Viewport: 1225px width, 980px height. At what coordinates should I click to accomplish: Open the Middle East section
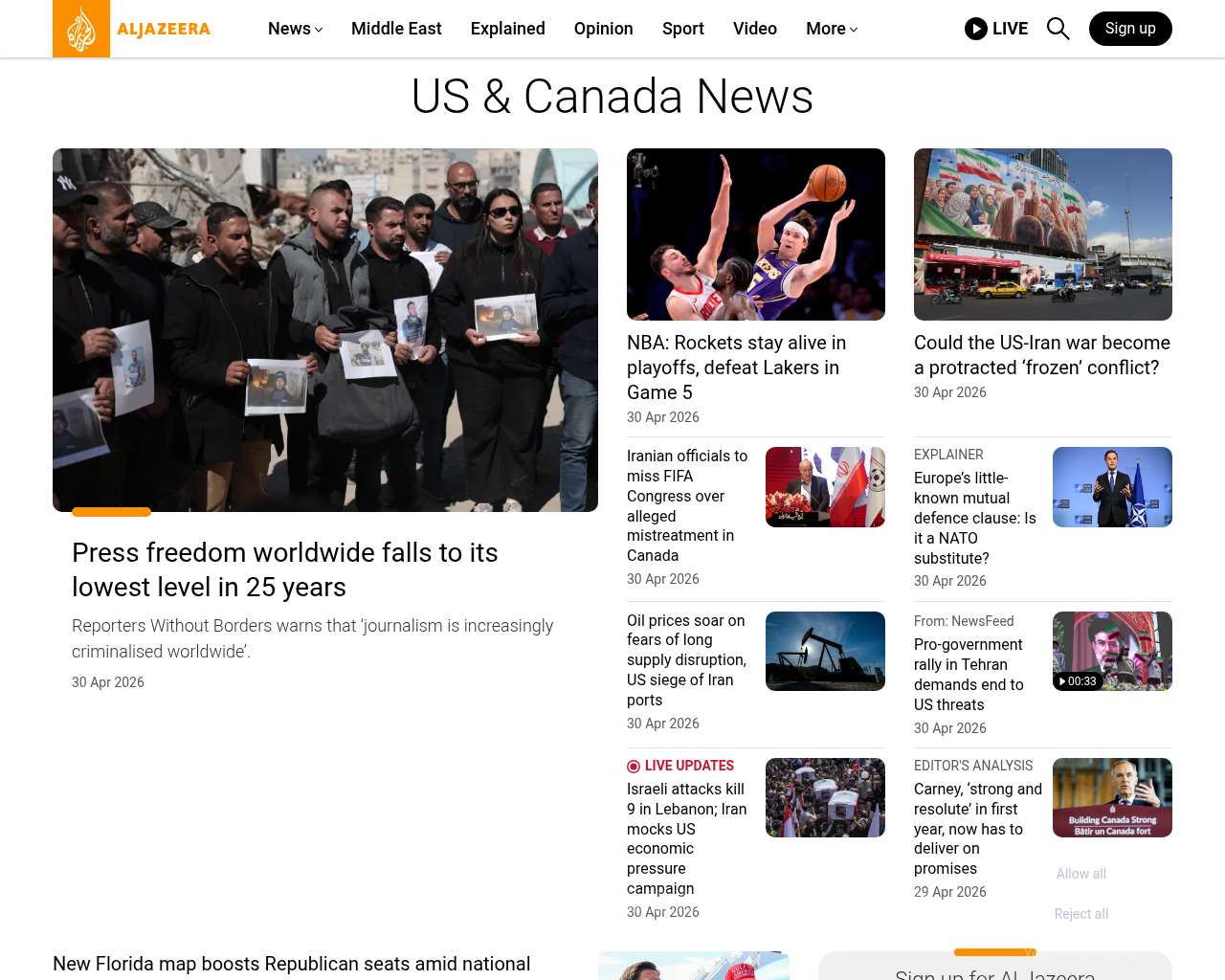396,29
